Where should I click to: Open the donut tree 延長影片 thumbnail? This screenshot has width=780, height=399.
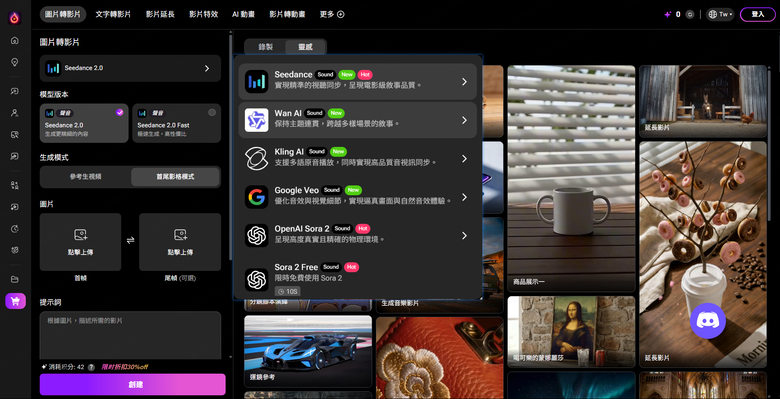point(703,254)
